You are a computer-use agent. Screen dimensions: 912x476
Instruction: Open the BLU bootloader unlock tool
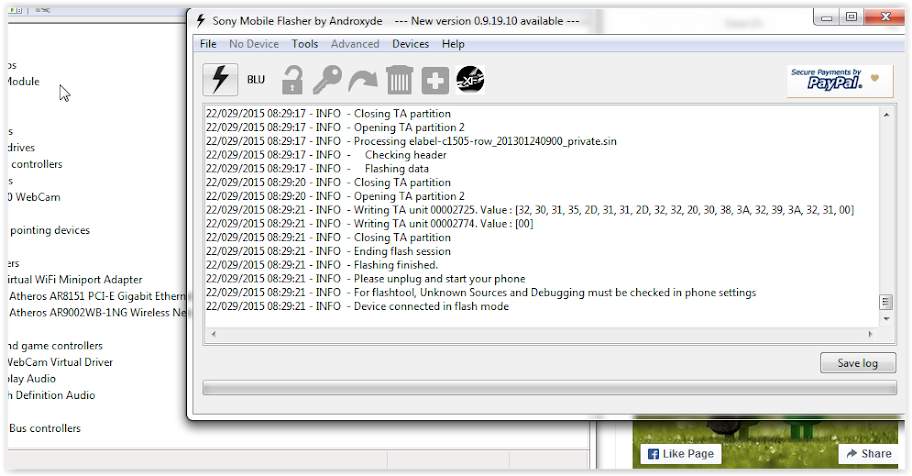point(256,80)
